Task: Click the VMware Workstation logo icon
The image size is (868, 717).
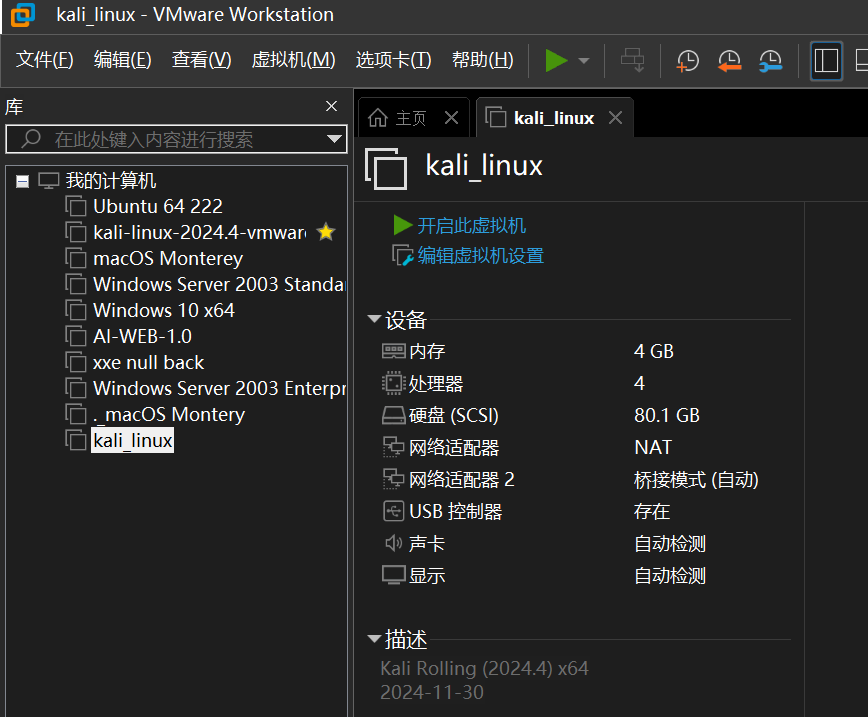Action: pos(23,15)
